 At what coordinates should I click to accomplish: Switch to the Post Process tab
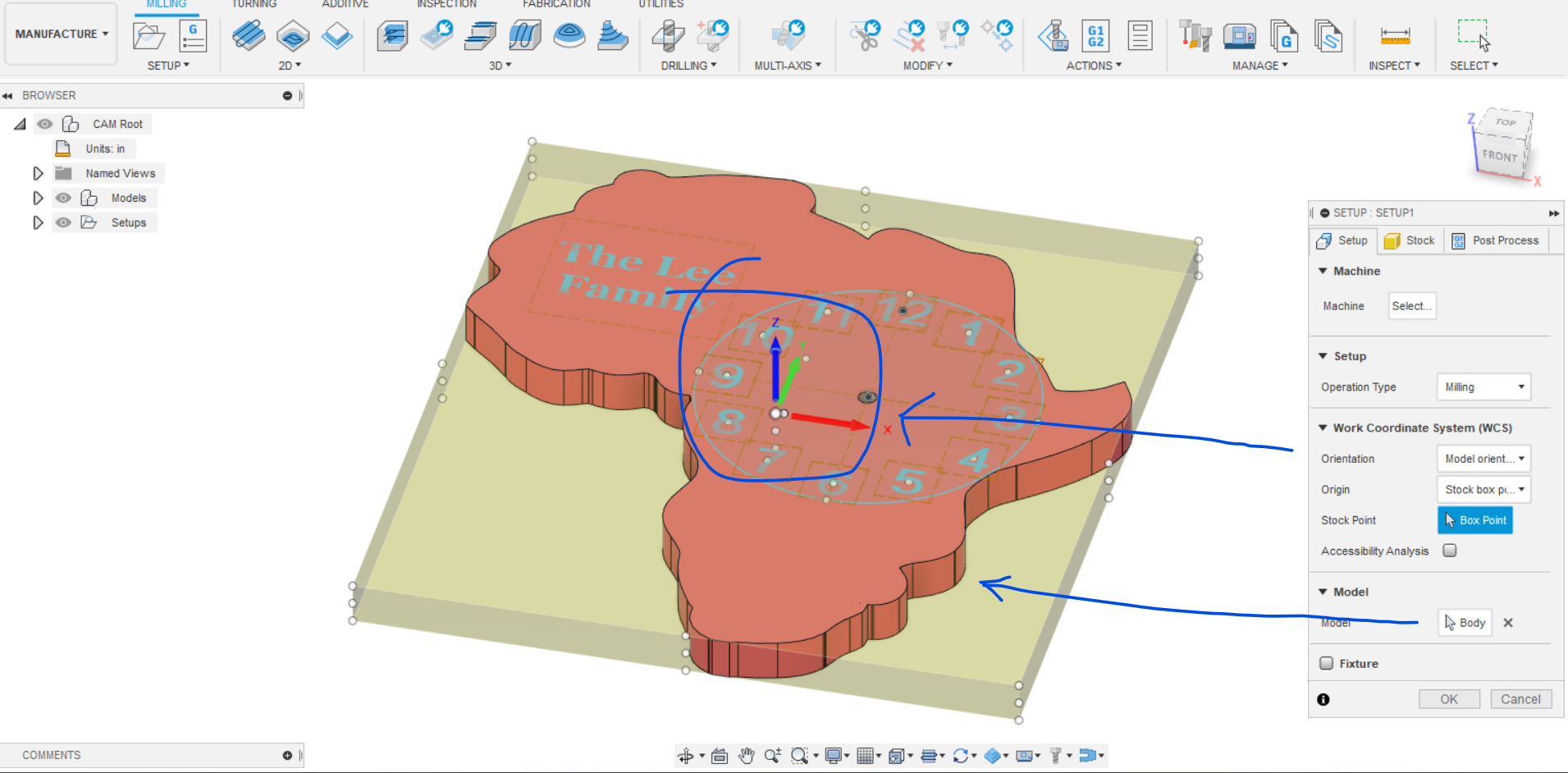(x=1495, y=240)
